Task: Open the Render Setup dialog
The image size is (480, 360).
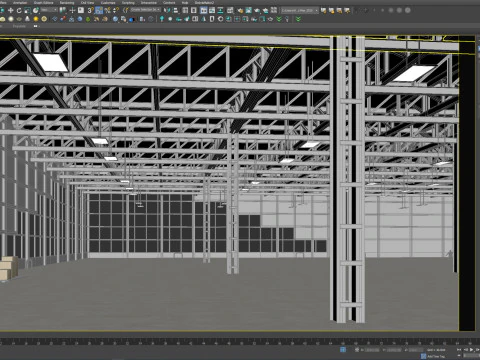Action: pyautogui.click(x=241, y=10)
